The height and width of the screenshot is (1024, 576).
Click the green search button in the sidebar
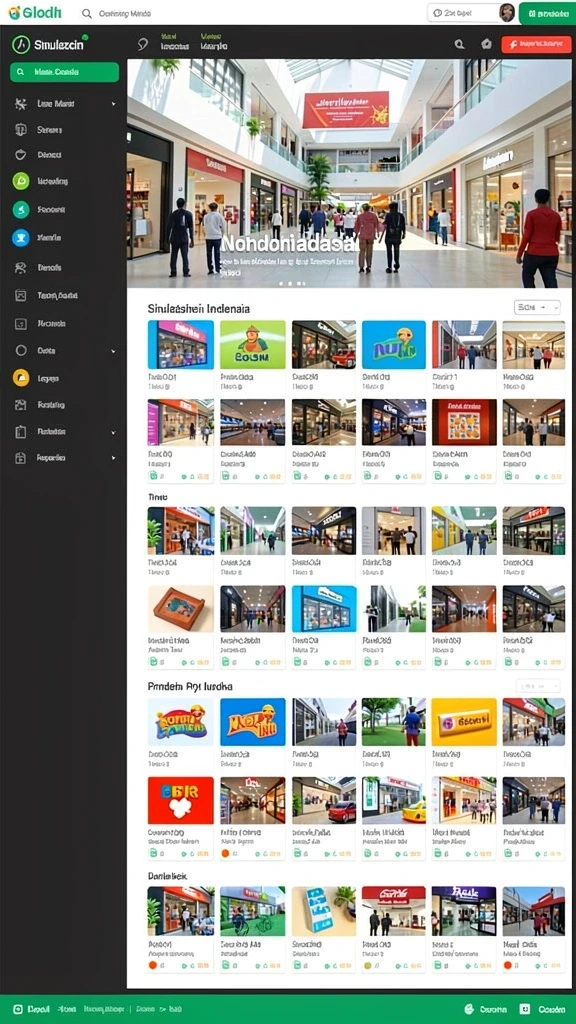coord(64,72)
